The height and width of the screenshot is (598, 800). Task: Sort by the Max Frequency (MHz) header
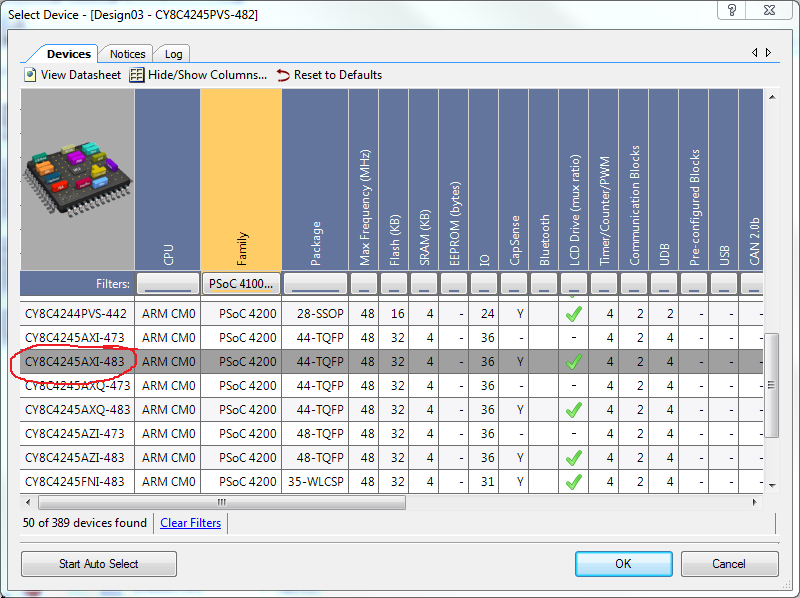click(364, 180)
